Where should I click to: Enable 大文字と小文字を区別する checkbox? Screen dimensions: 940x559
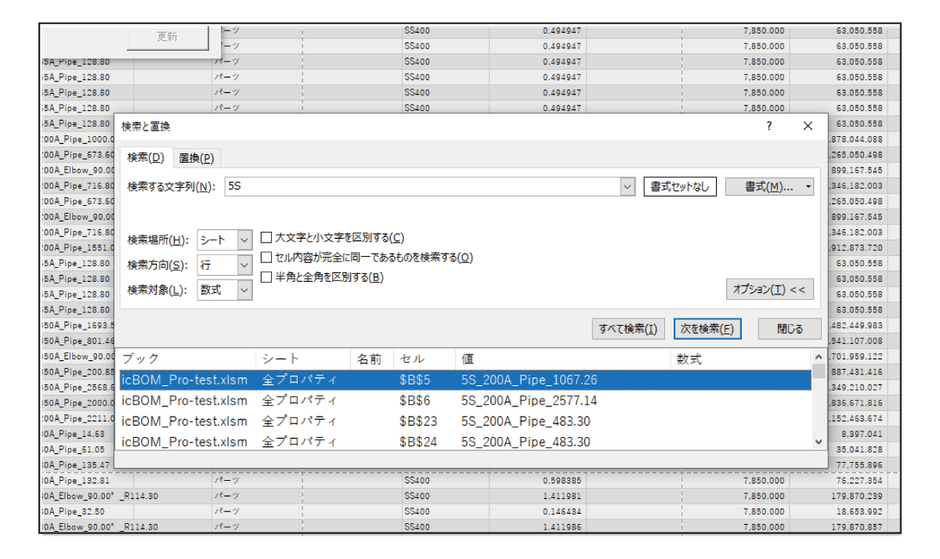point(267,238)
